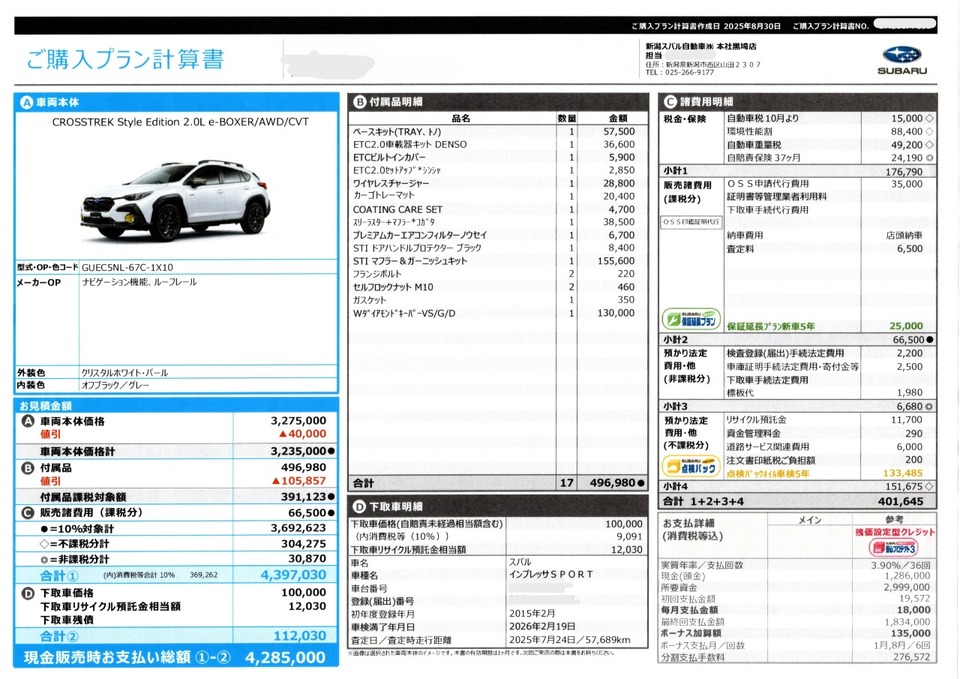Click the 残価設定型クレジット red label

895,532
